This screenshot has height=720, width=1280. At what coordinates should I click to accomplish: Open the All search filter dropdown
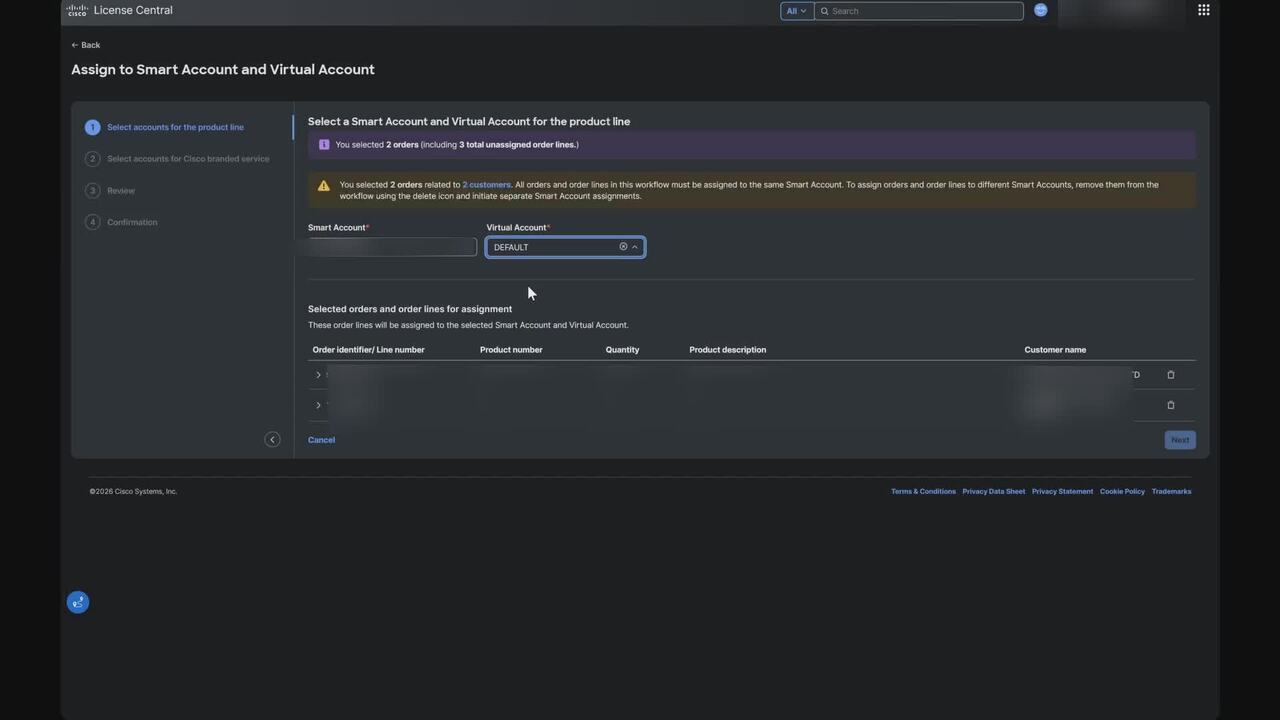(796, 11)
